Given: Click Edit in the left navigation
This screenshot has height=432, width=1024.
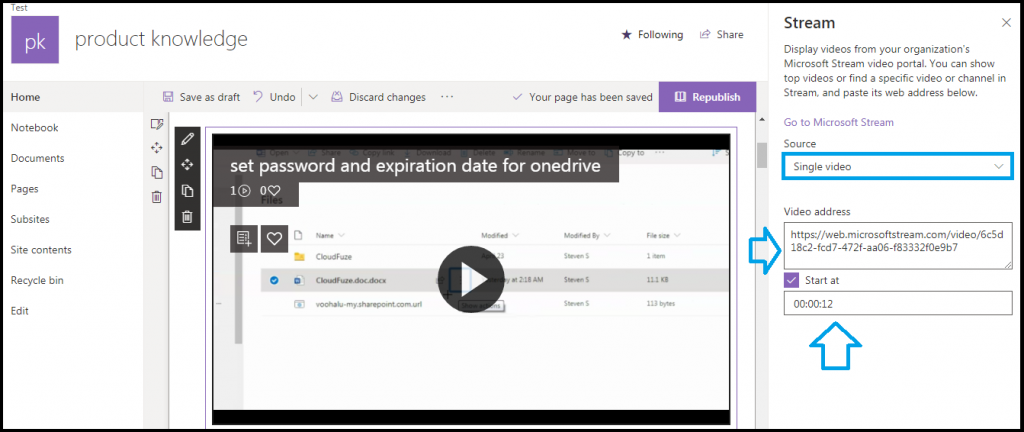Looking at the screenshot, I should [x=20, y=311].
